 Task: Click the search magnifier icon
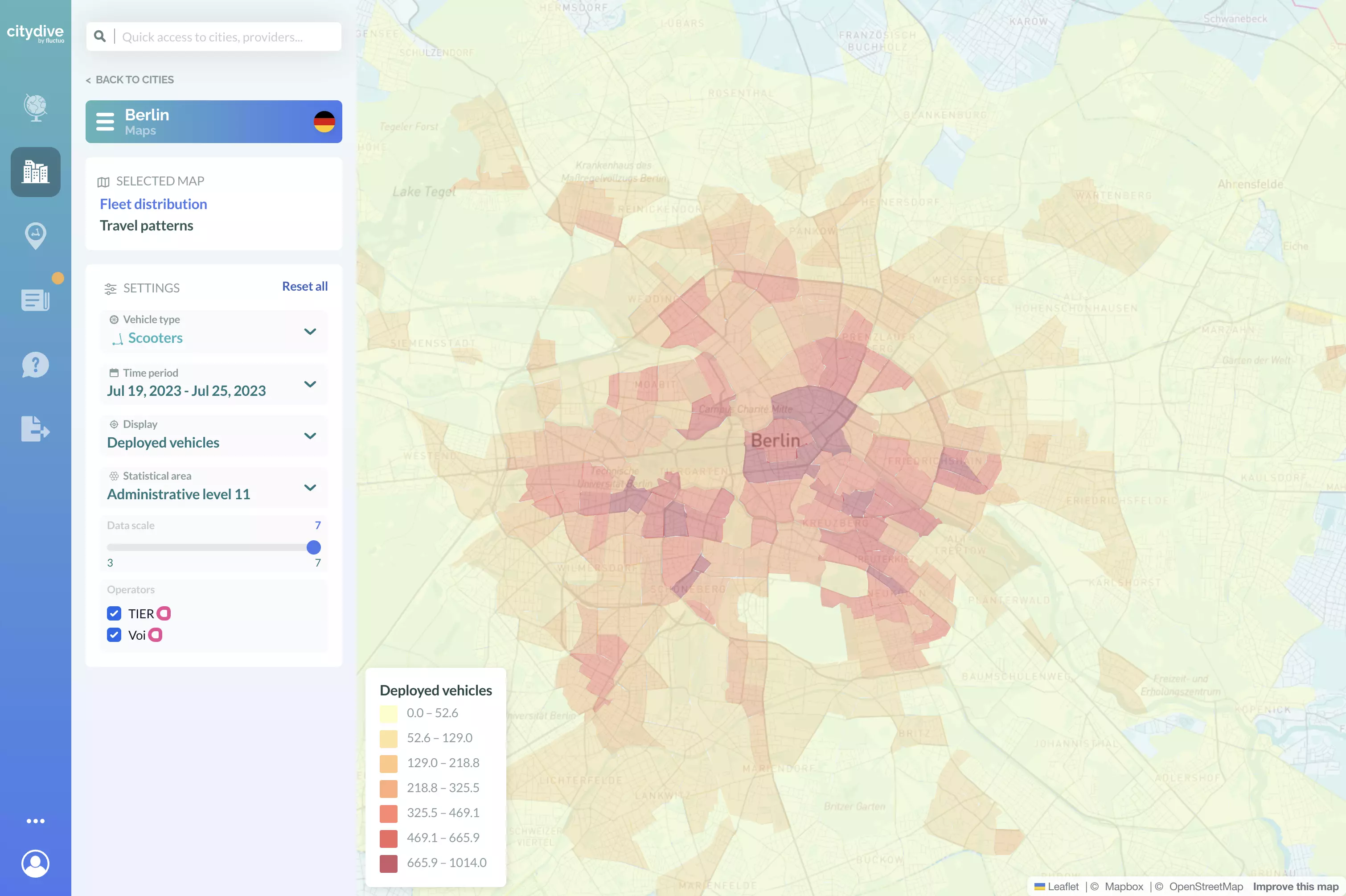100,36
